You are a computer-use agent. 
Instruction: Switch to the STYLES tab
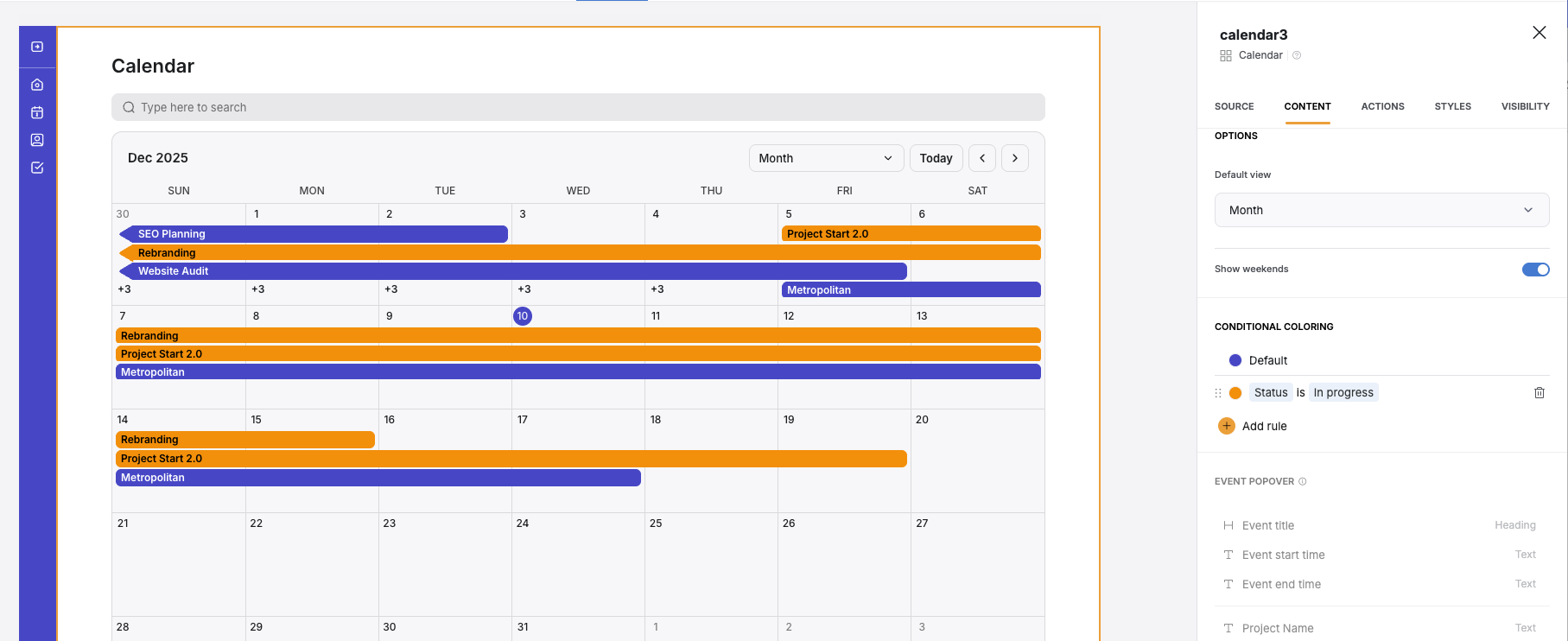point(1452,106)
